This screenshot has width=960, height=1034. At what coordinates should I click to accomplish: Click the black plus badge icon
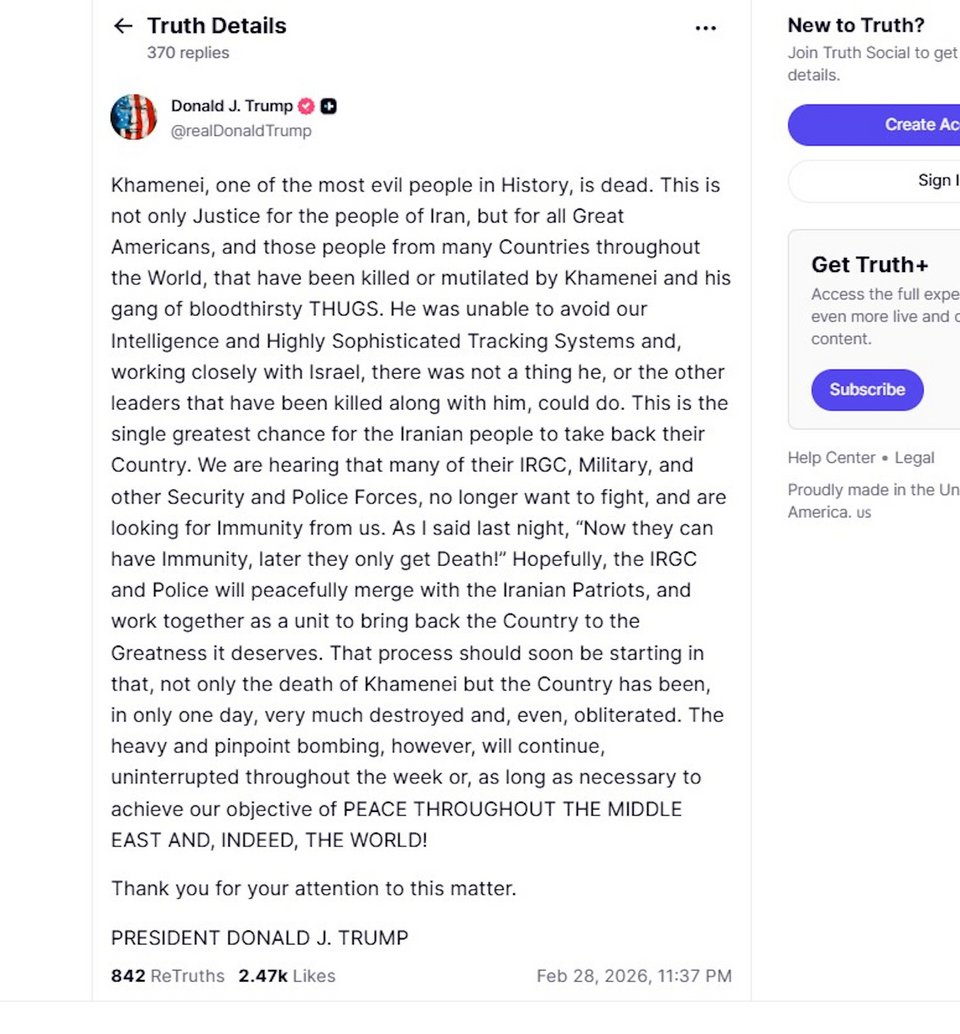328,106
